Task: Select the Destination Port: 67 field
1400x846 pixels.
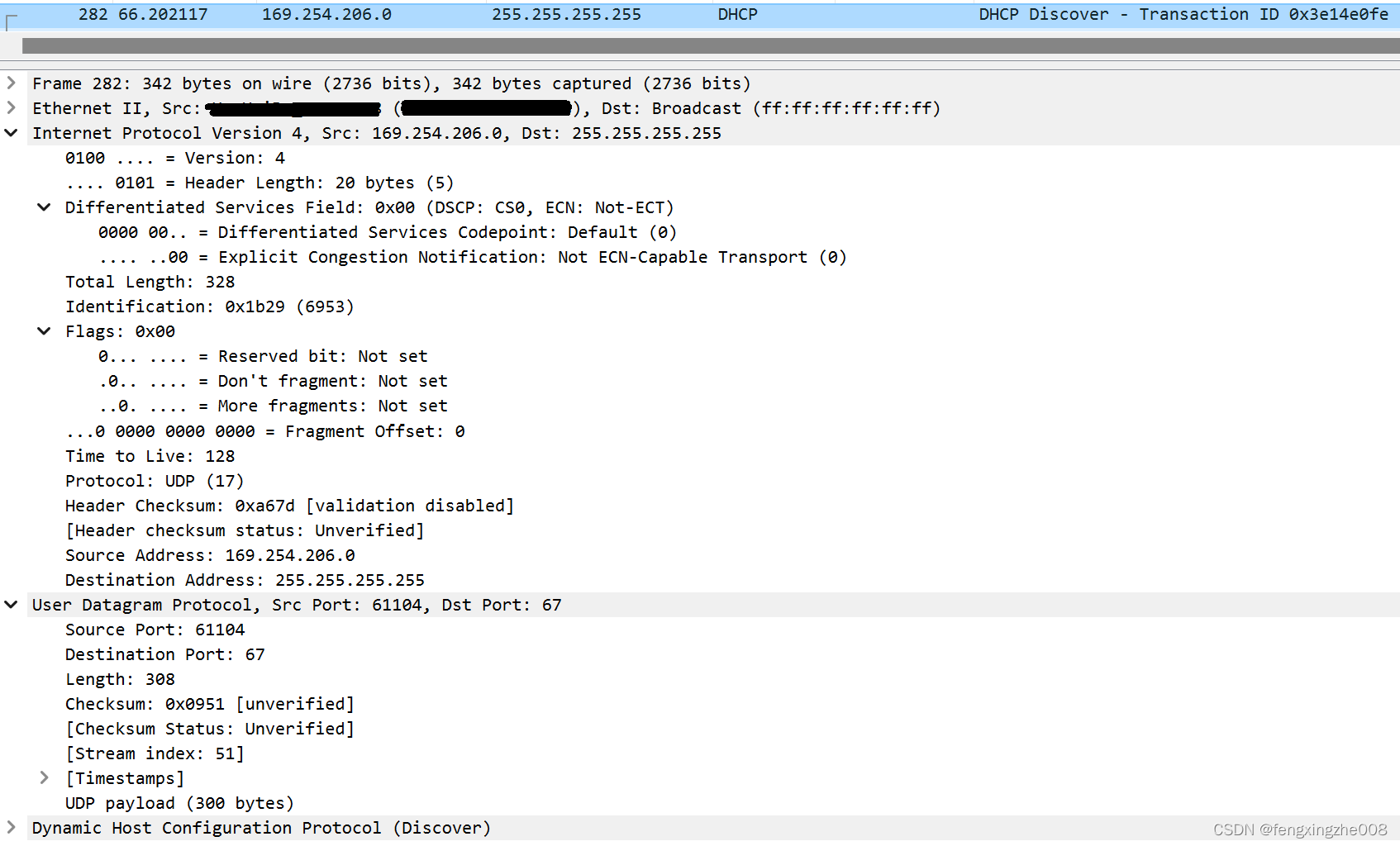Action: coord(164,654)
